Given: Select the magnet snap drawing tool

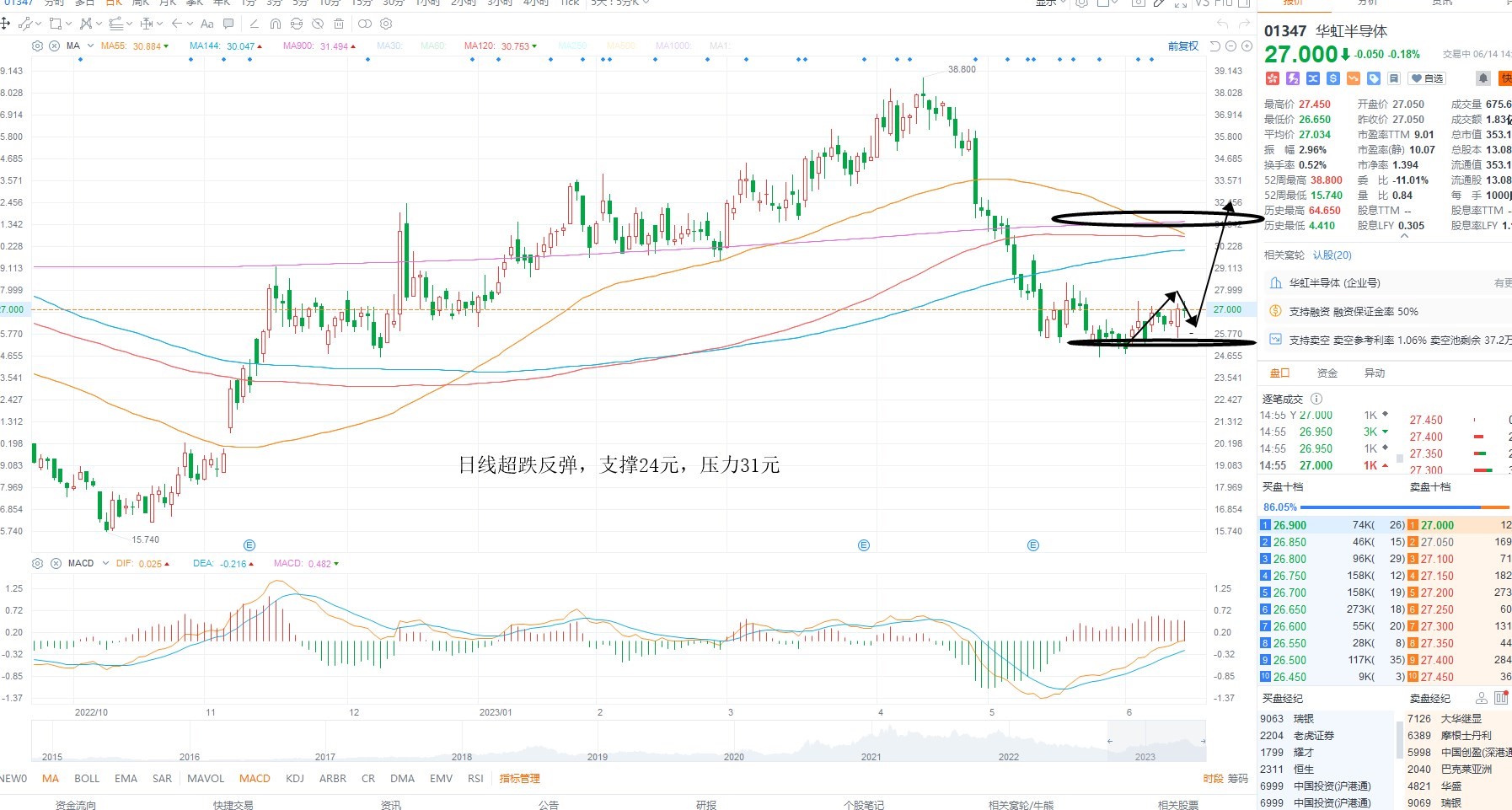Looking at the screenshot, I should click(276, 24).
